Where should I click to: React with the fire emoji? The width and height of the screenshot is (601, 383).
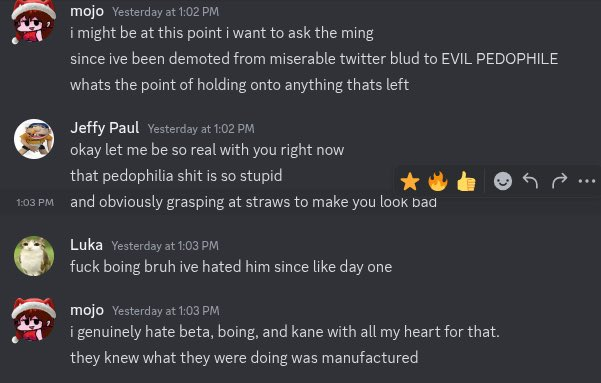[x=438, y=181]
